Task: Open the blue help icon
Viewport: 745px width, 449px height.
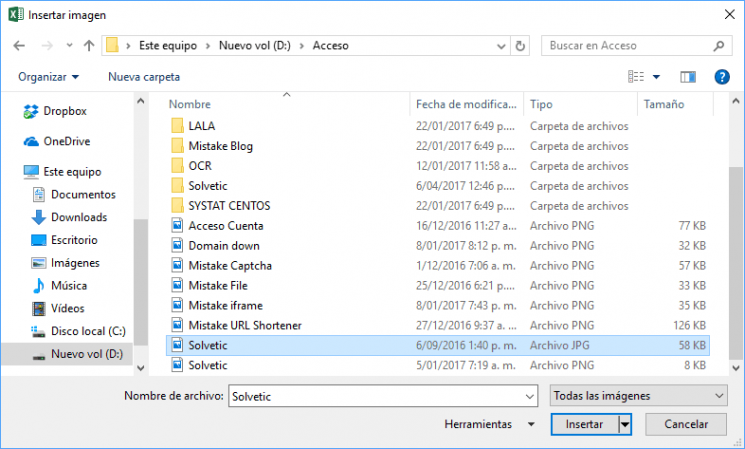Action: click(x=722, y=76)
